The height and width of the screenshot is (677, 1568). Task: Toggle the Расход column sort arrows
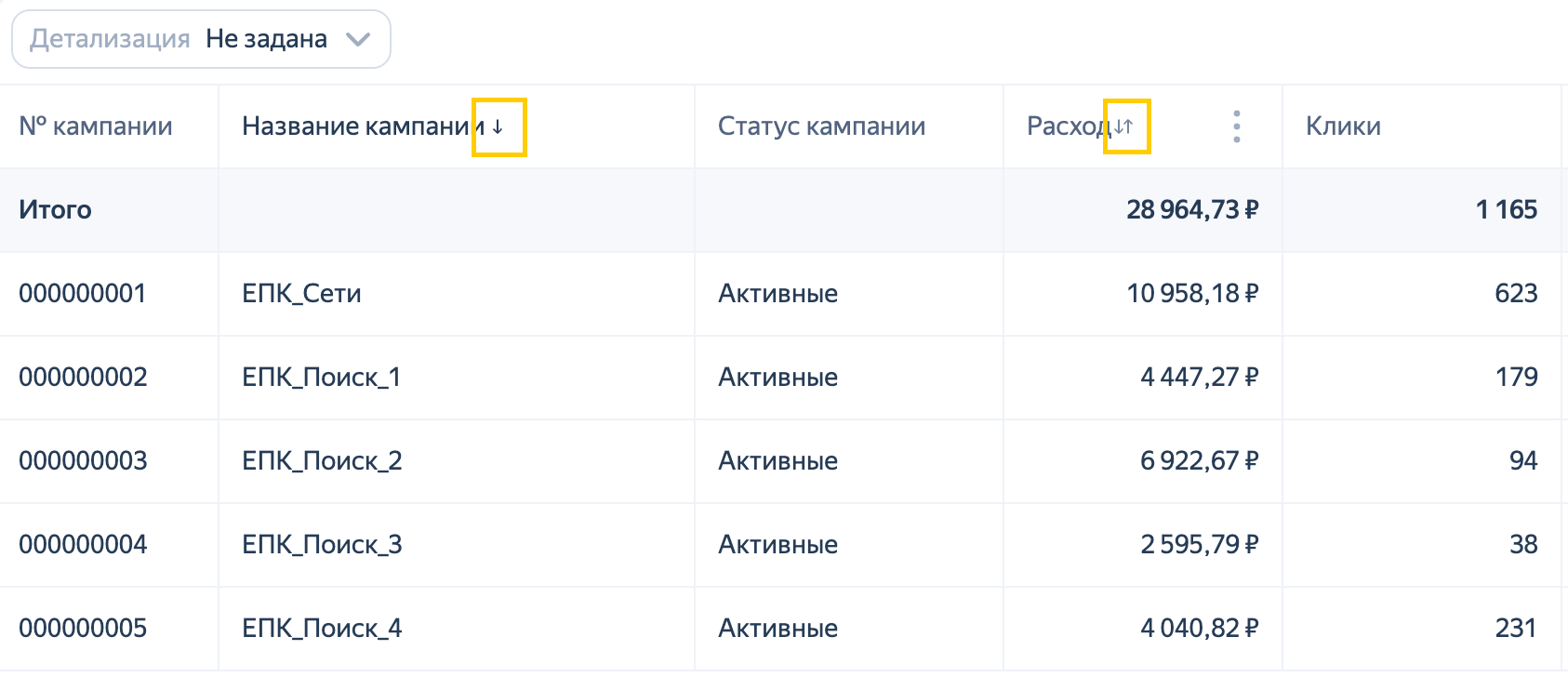click(x=1123, y=126)
